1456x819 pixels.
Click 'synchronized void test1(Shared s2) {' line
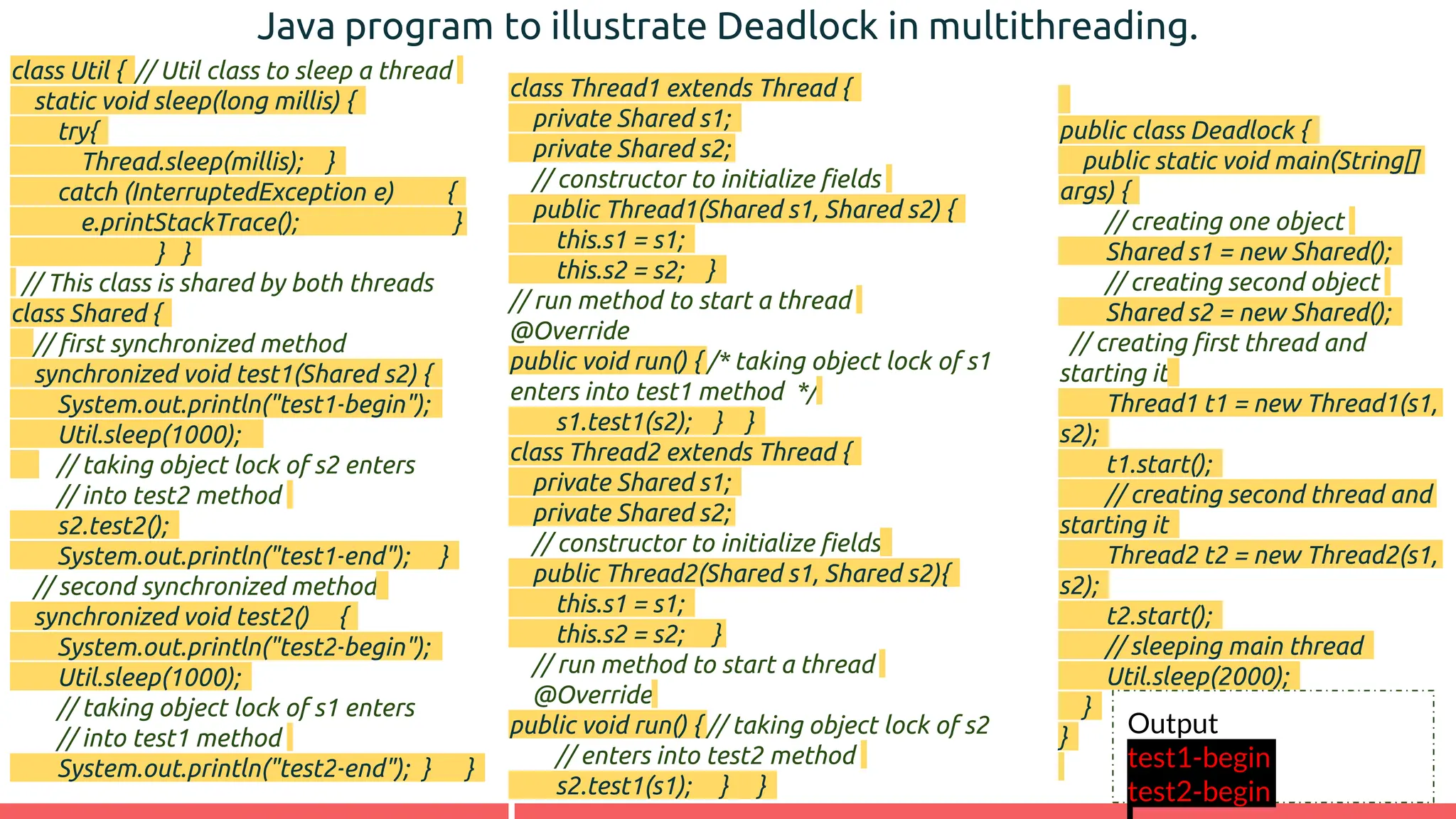233,374
